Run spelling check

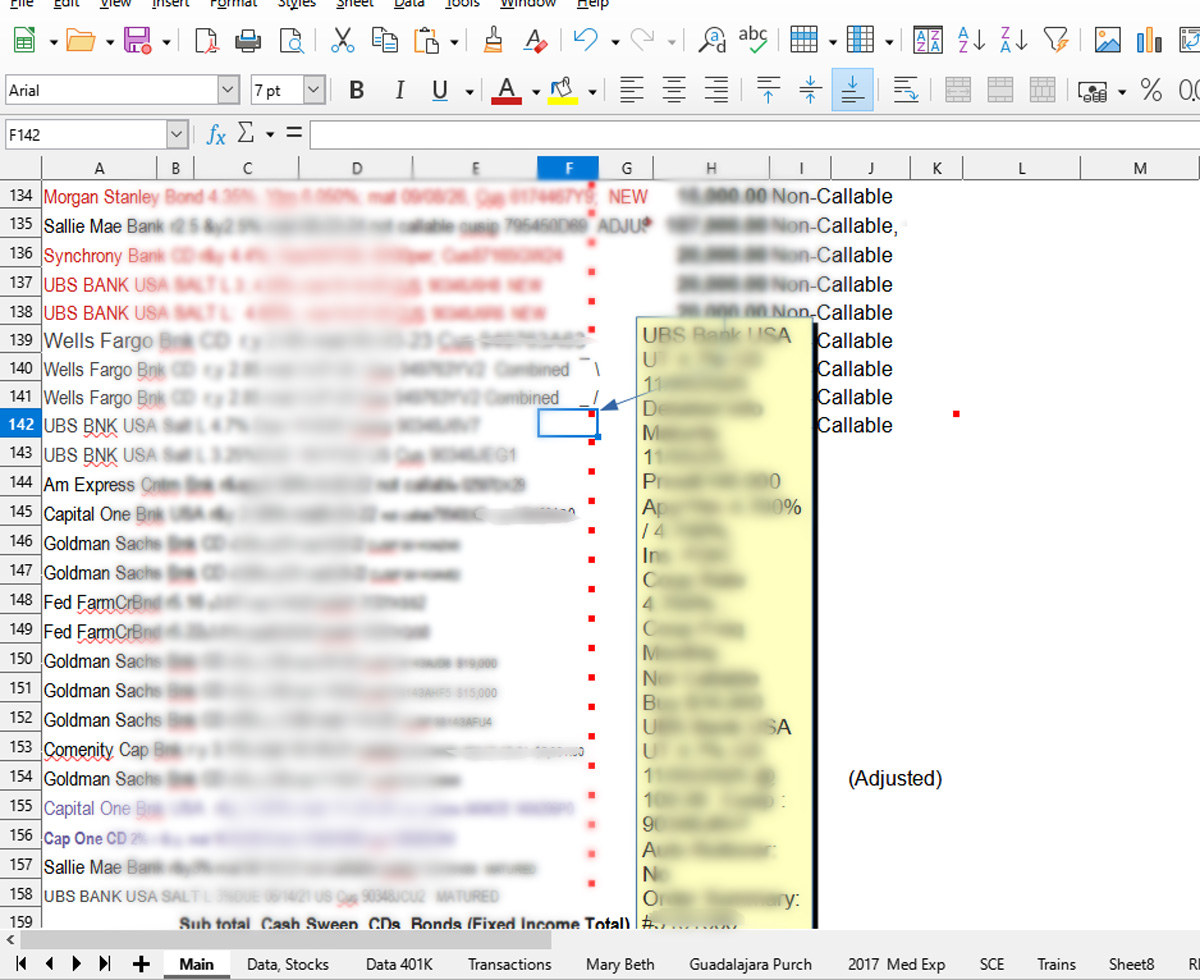tap(752, 40)
